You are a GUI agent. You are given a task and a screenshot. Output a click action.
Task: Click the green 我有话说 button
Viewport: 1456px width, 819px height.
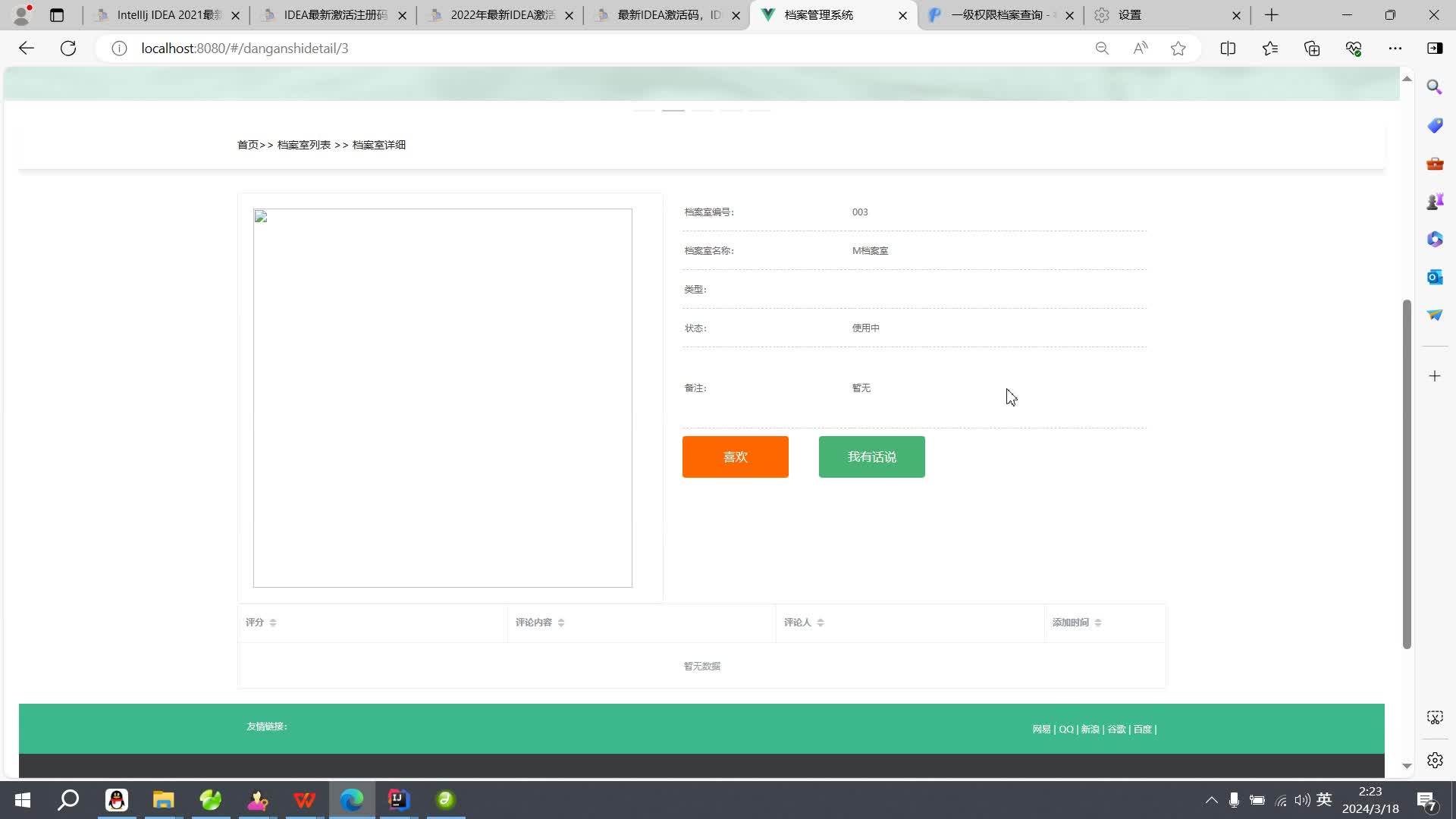point(871,457)
